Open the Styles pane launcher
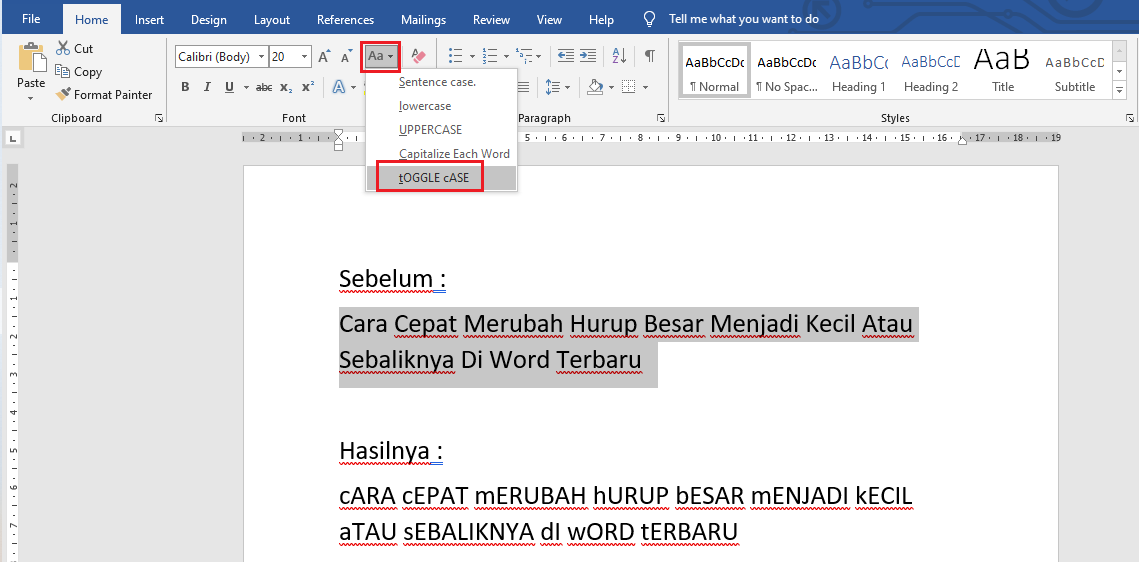1139x562 pixels. coord(1130,118)
